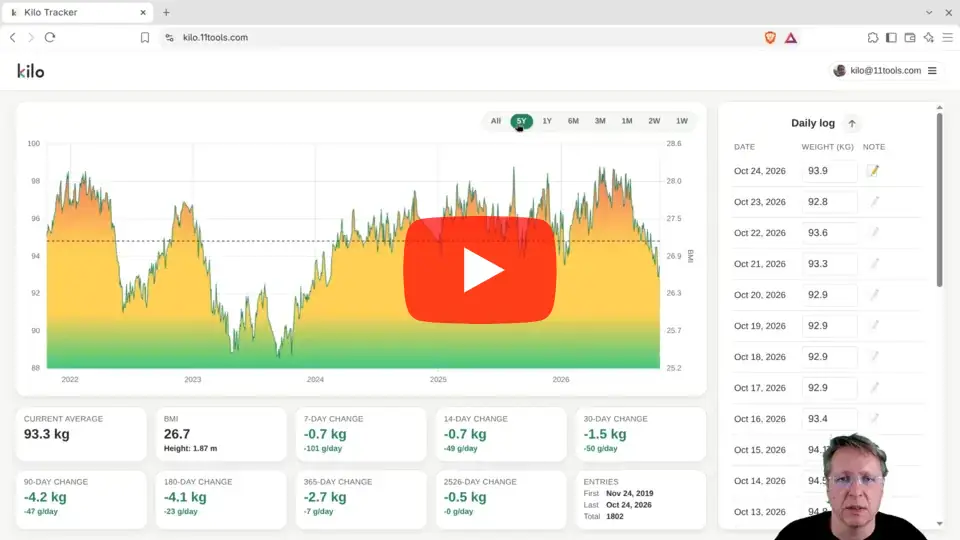
Task: Open the Brave Wallet icon
Action: coord(910,37)
